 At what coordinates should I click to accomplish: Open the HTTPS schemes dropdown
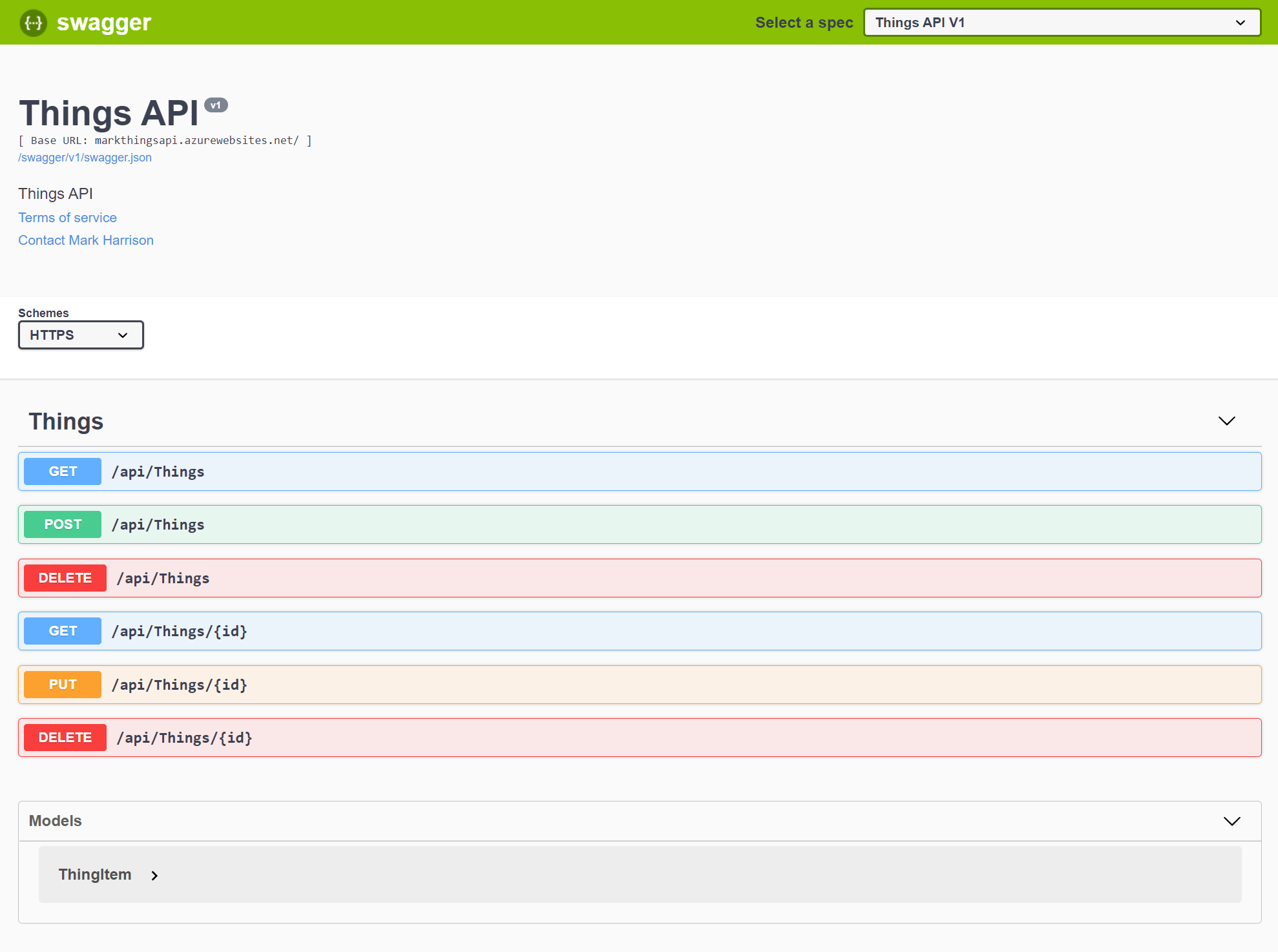coord(81,335)
